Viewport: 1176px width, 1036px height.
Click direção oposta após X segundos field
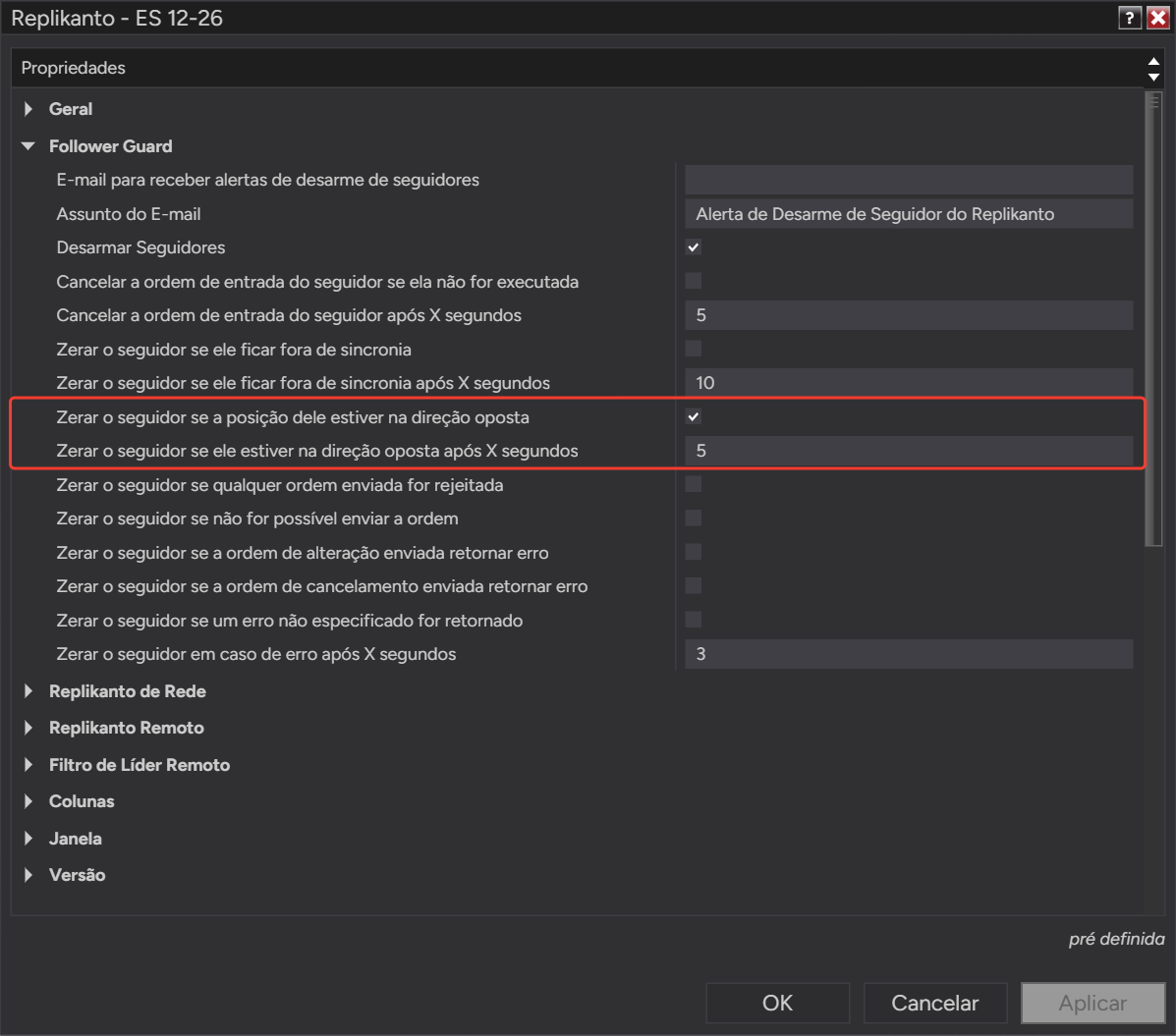[x=908, y=451]
